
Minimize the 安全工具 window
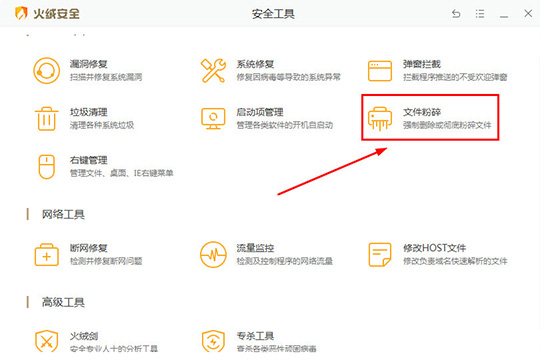pos(504,14)
